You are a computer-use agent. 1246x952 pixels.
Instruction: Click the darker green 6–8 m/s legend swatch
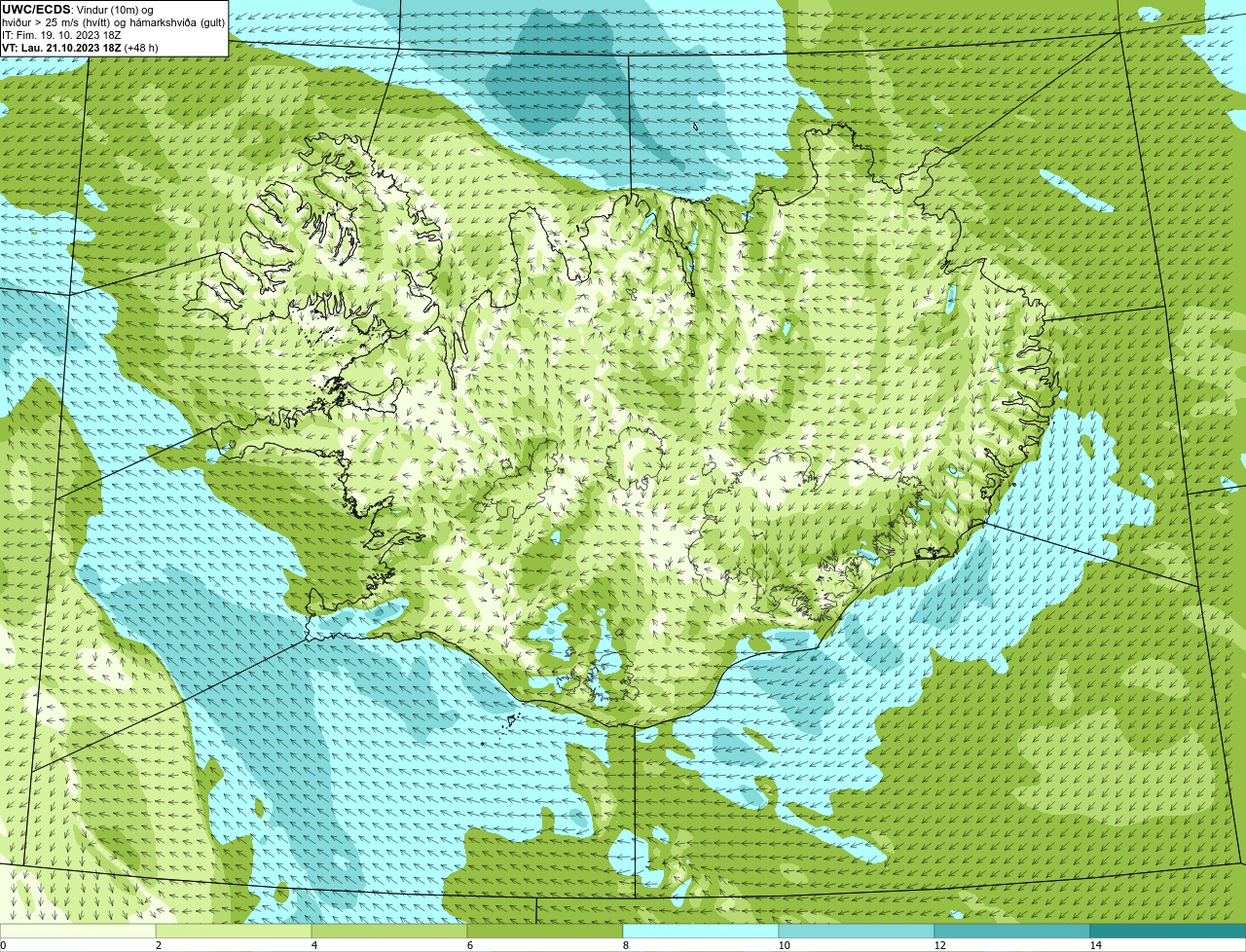click(x=545, y=931)
